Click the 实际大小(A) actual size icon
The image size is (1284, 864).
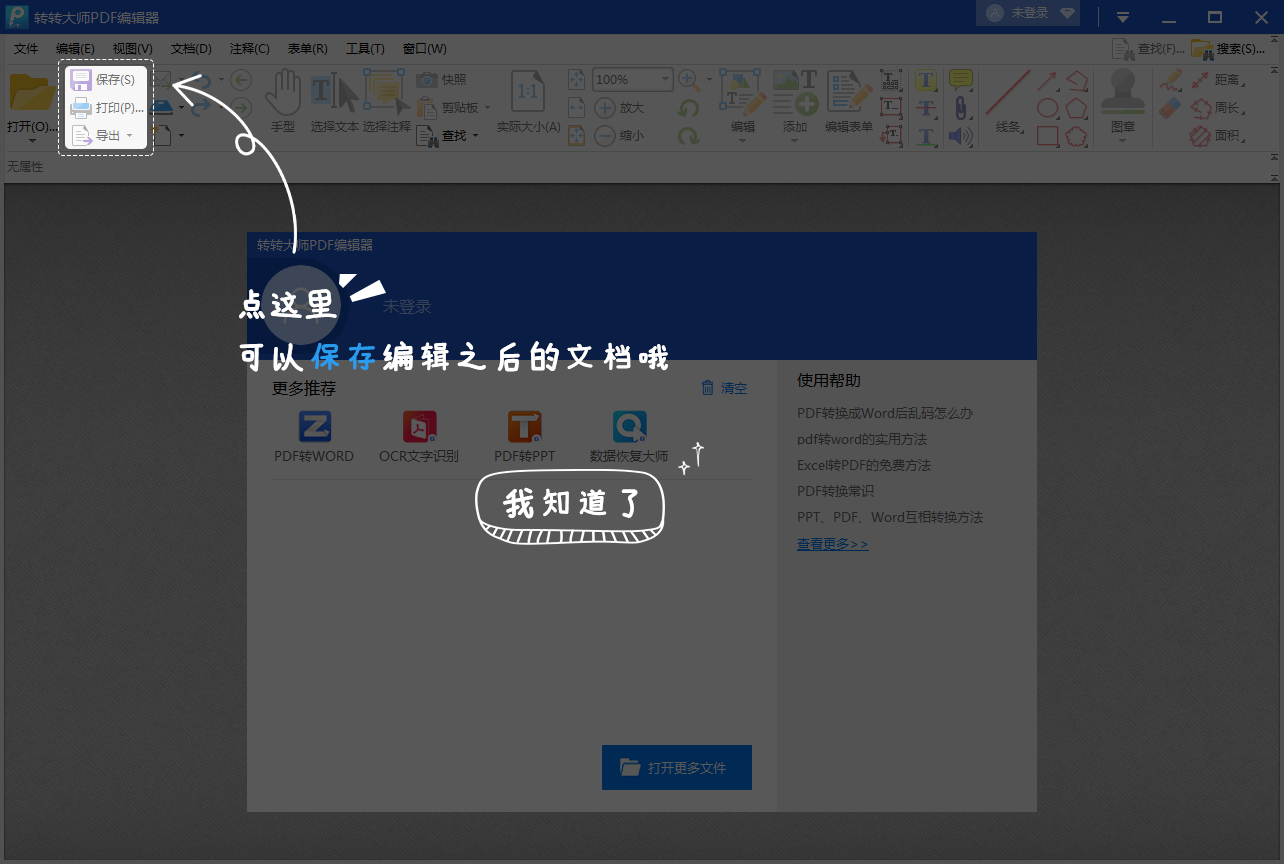(x=528, y=93)
